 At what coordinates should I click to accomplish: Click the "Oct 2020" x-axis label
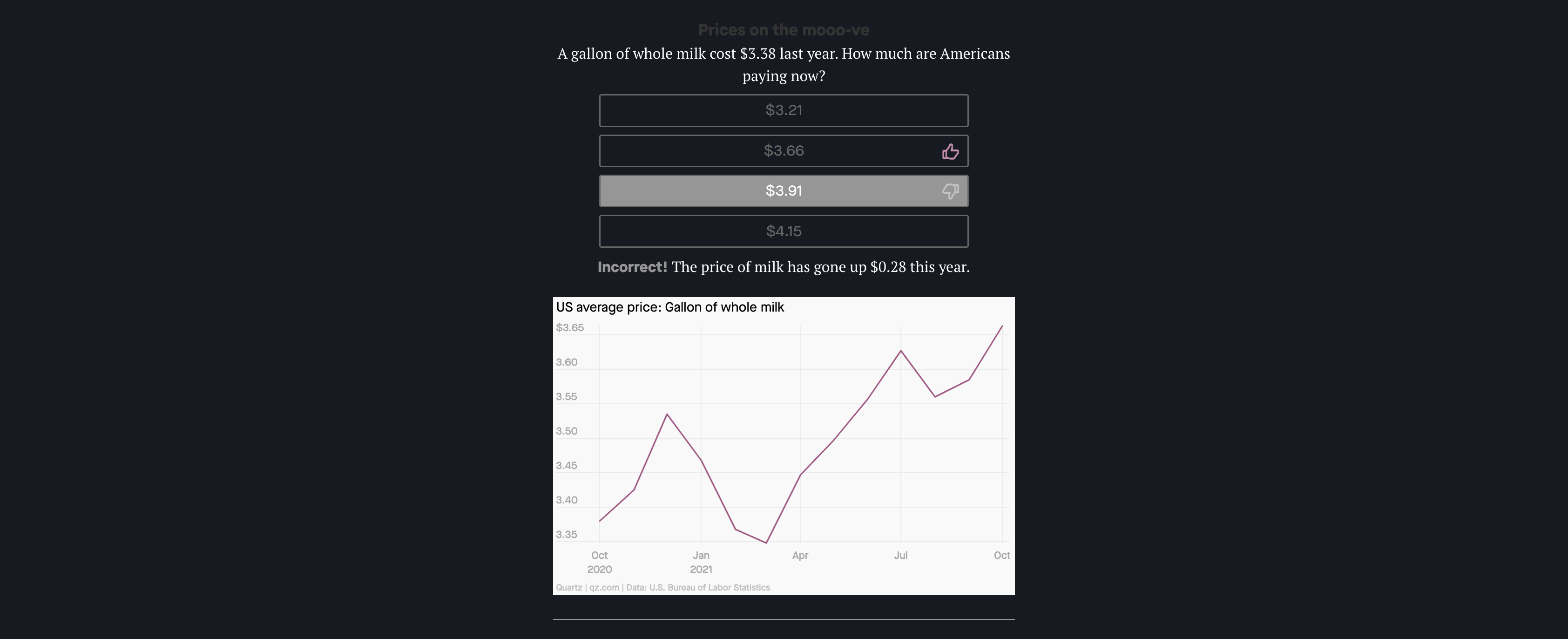tap(600, 562)
